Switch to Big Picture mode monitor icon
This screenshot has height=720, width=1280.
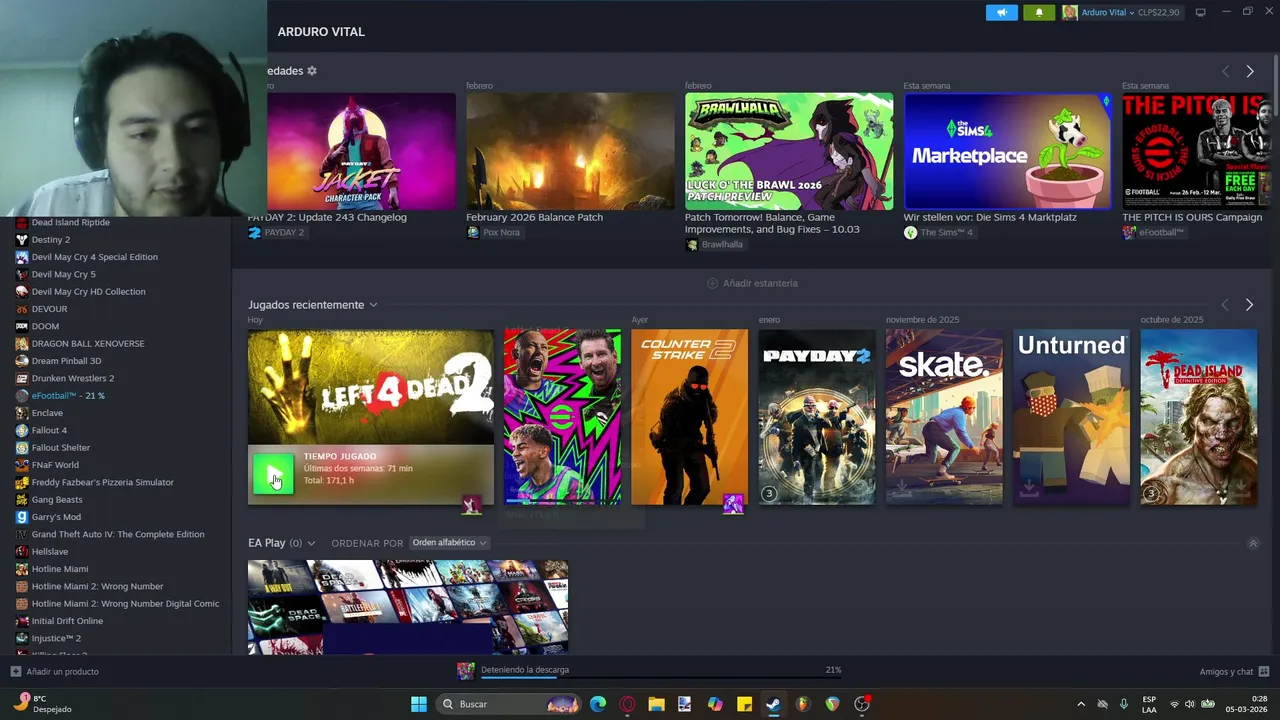1200,13
